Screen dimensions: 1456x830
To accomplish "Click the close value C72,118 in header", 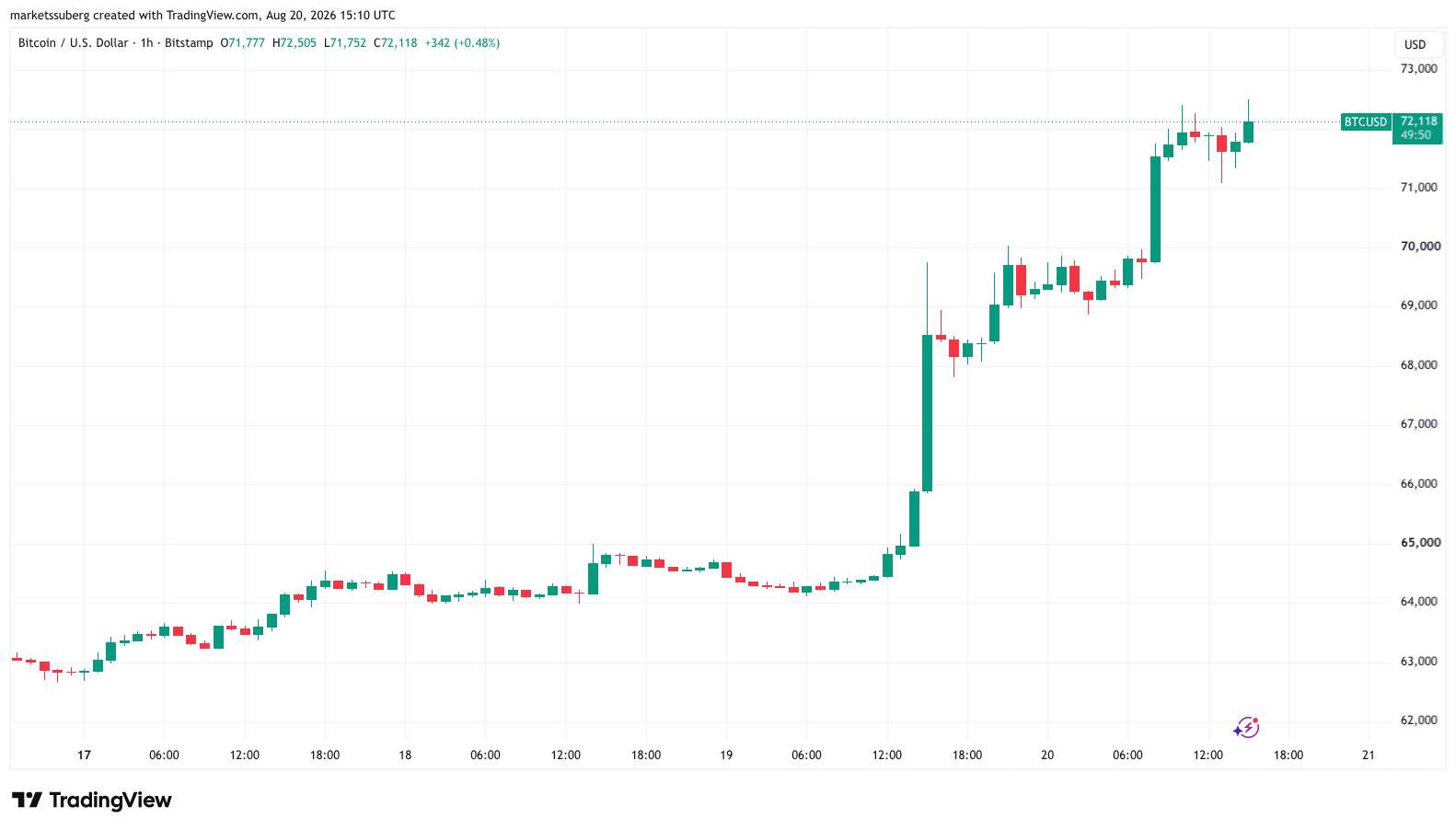I will (x=396, y=43).
